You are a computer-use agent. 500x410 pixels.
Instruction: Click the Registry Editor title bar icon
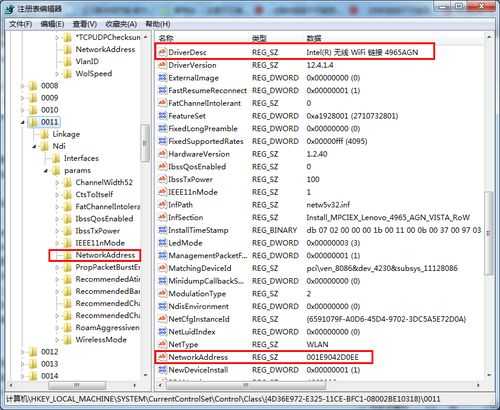pyautogui.click(x=9, y=9)
